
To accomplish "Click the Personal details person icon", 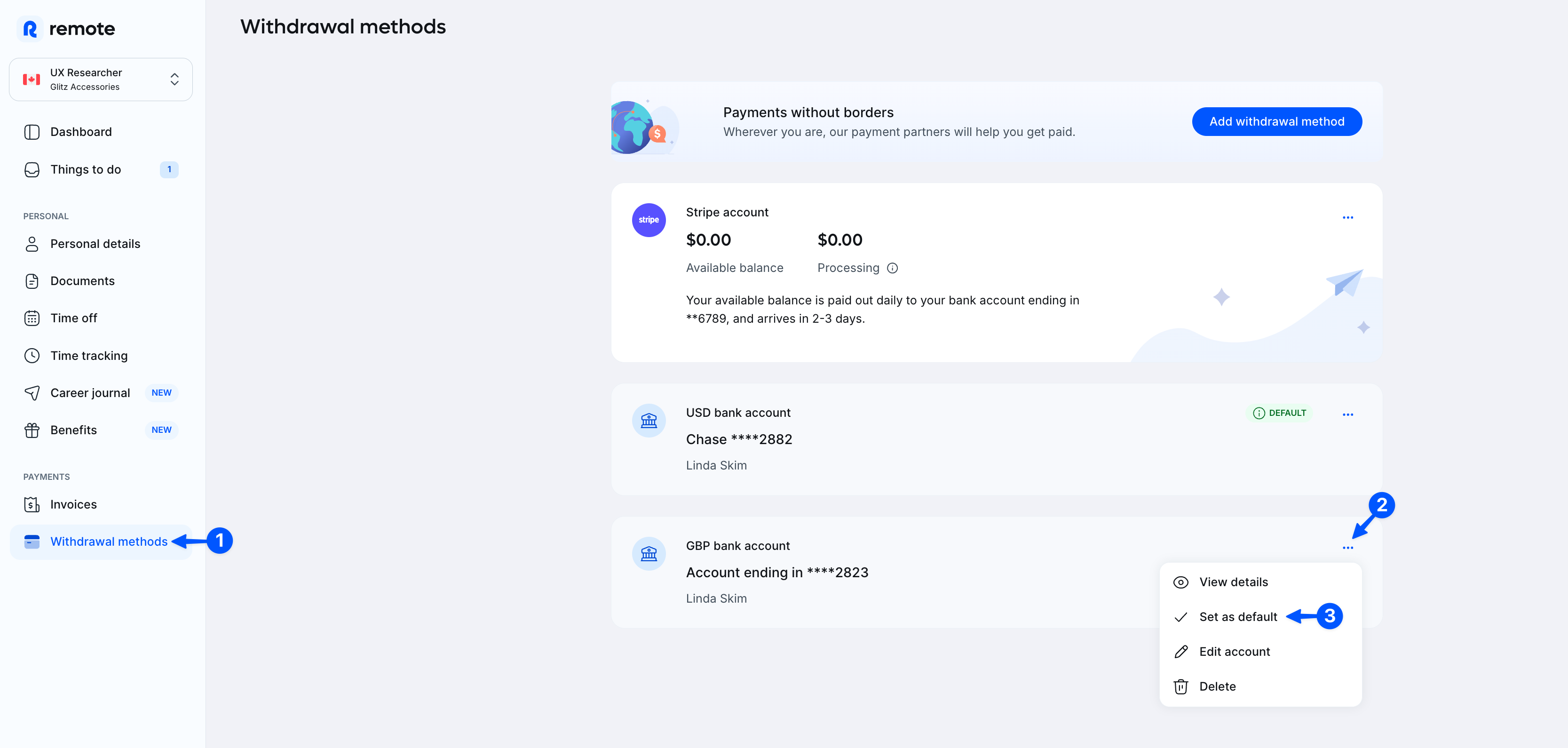I will (32, 243).
